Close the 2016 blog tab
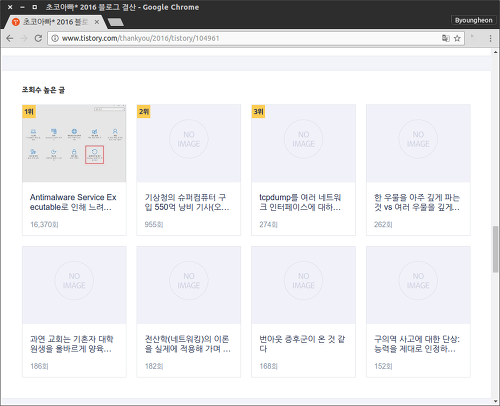This screenshot has height=406, width=500. [97, 22]
